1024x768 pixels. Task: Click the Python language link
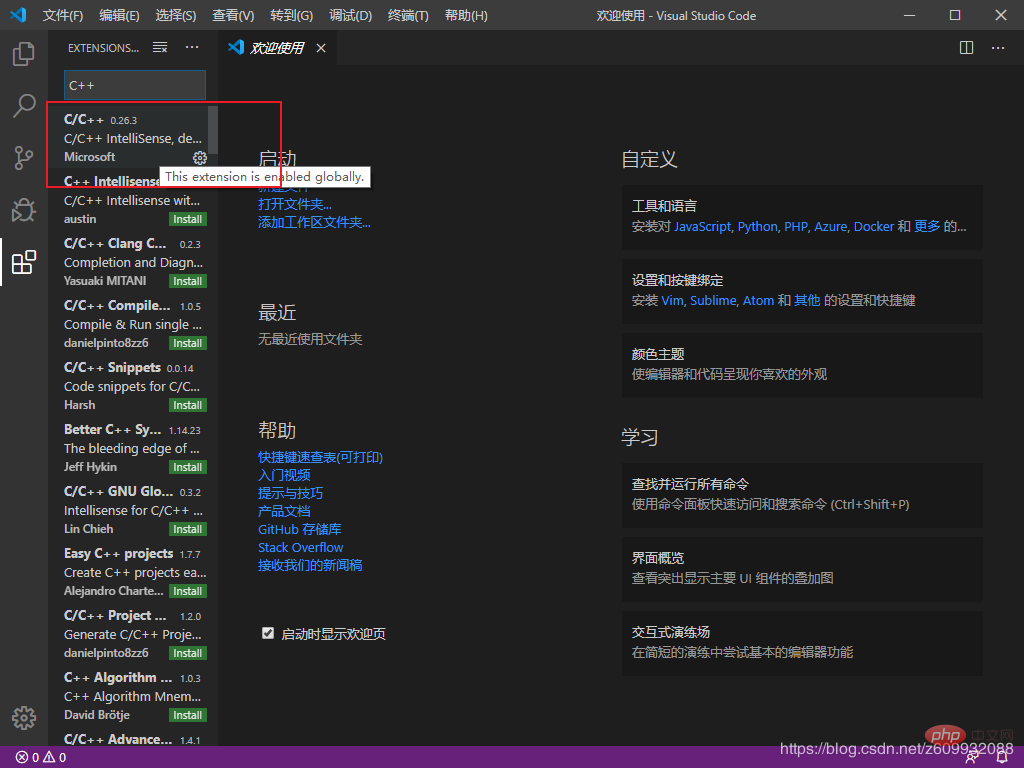758,227
